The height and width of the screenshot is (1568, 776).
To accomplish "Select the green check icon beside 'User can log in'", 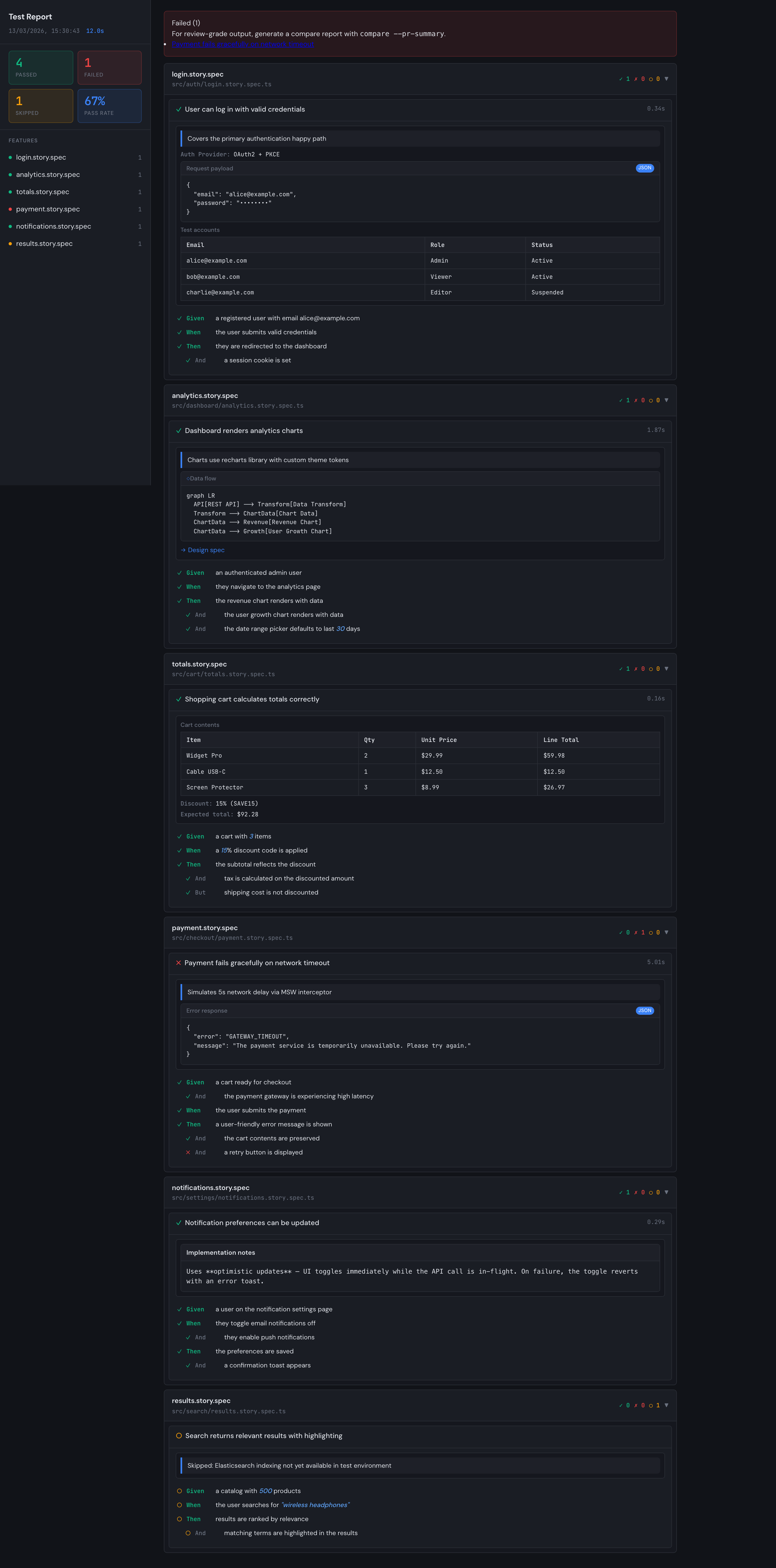I will pyautogui.click(x=179, y=109).
